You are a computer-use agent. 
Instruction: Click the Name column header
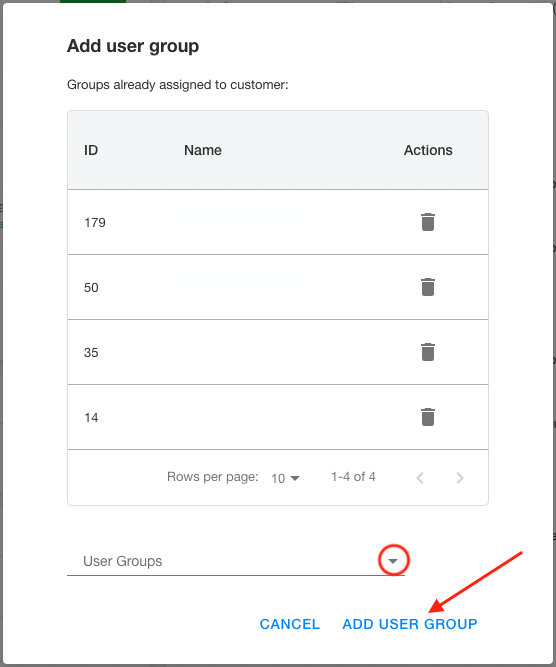[202, 150]
